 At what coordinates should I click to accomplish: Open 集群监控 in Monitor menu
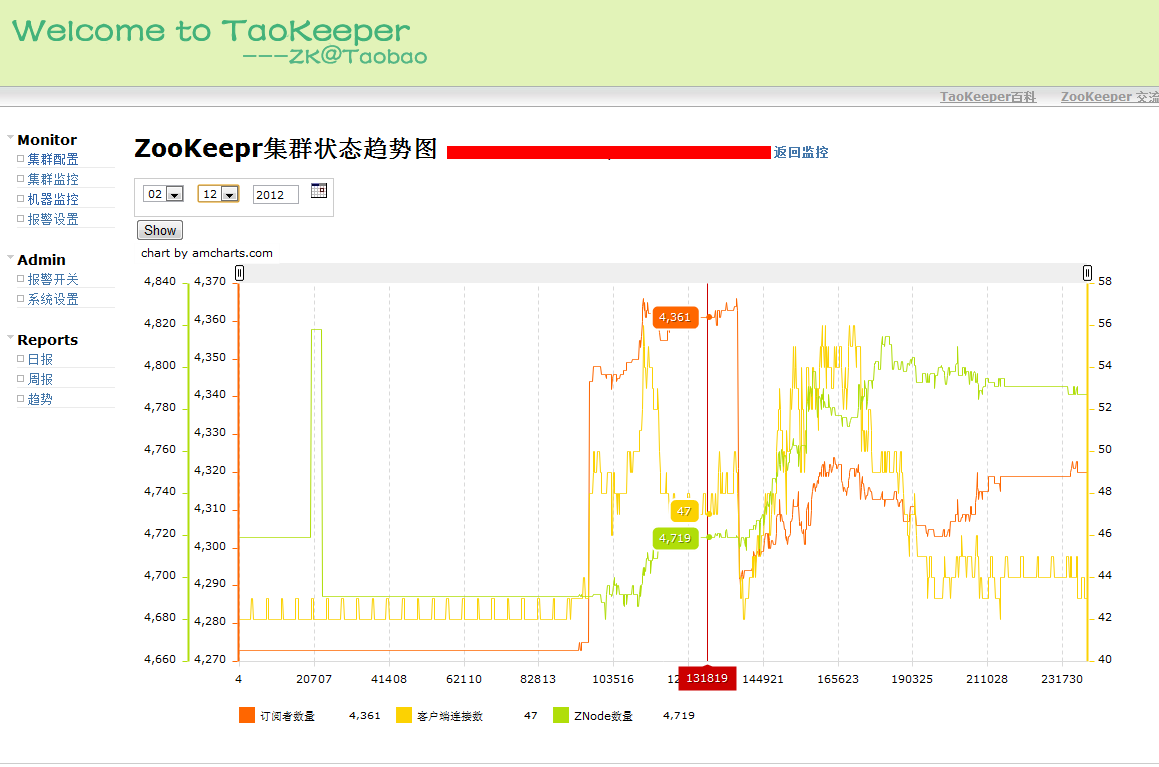[52, 180]
